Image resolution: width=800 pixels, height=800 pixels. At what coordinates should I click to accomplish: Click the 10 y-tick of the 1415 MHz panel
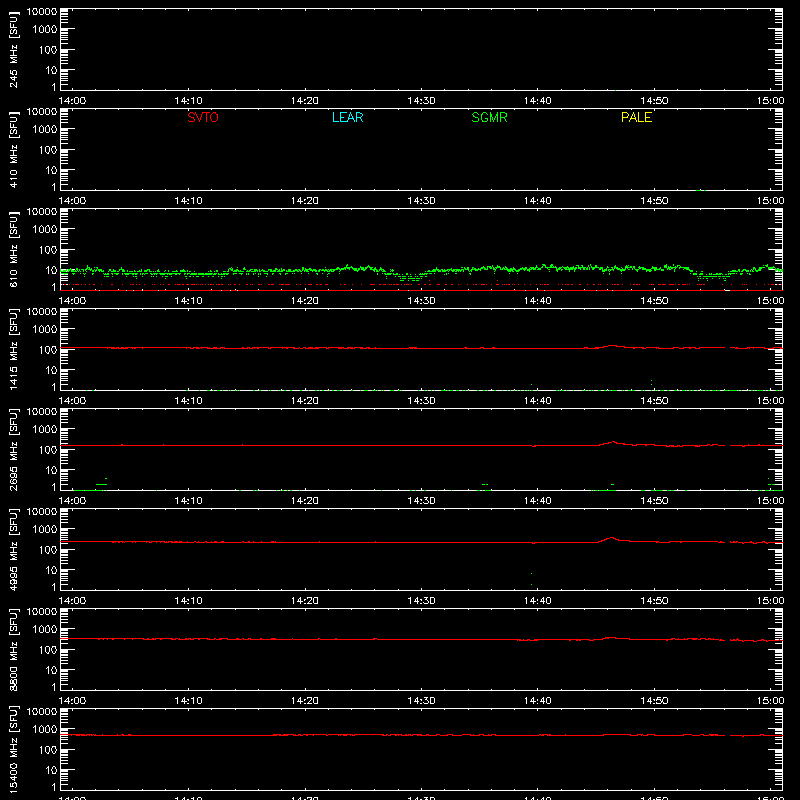[x=51, y=370]
